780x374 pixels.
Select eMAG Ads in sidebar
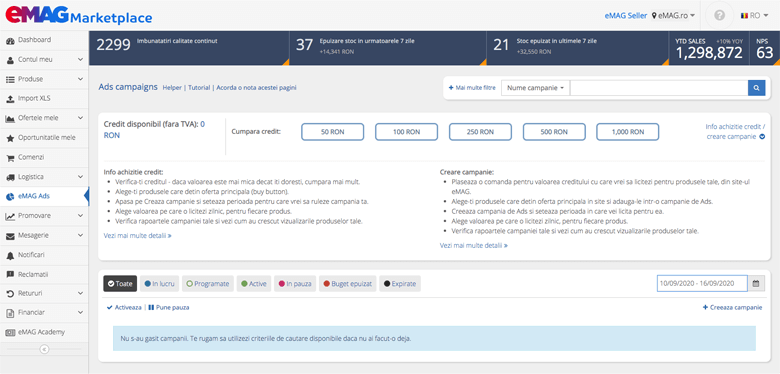pyautogui.click(x=44, y=196)
